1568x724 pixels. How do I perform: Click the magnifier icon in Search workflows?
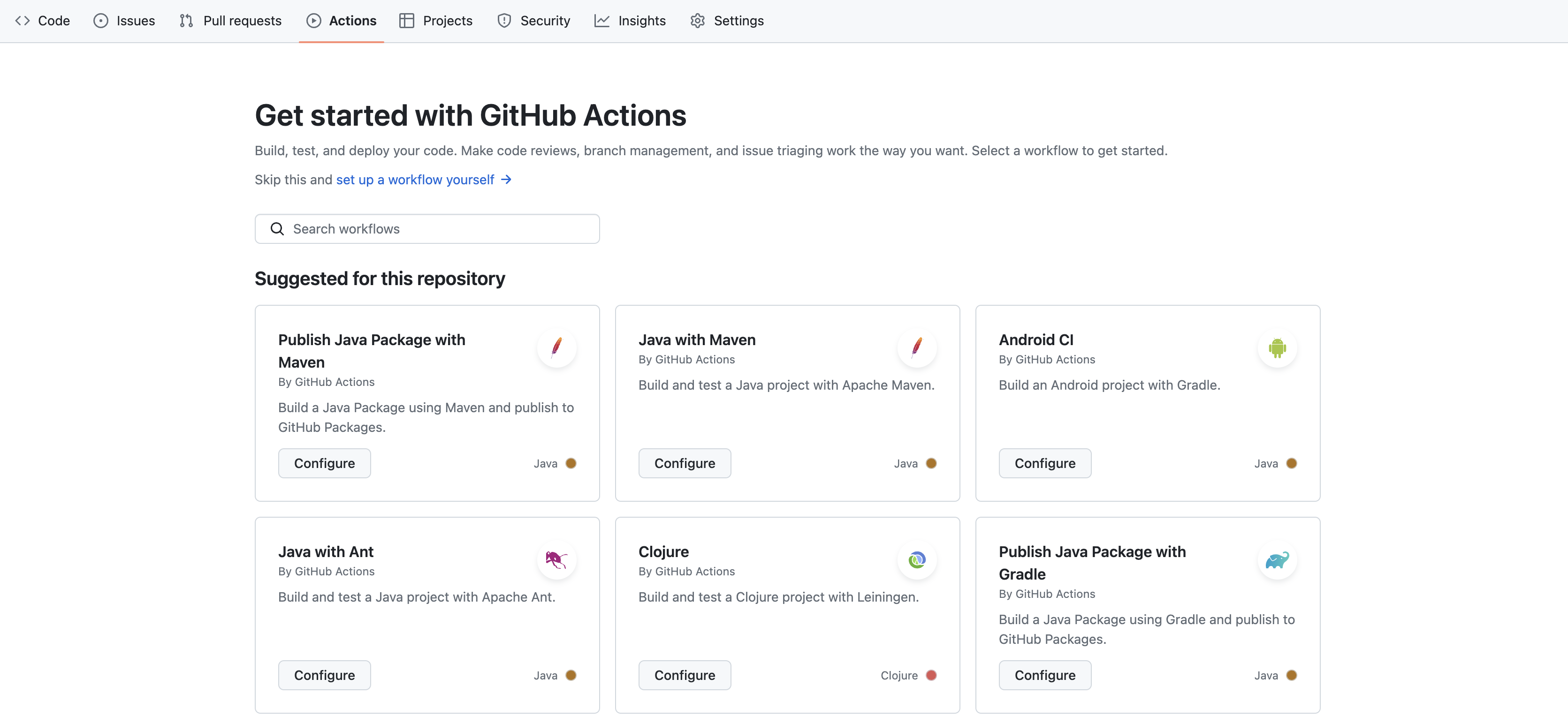pos(277,229)
